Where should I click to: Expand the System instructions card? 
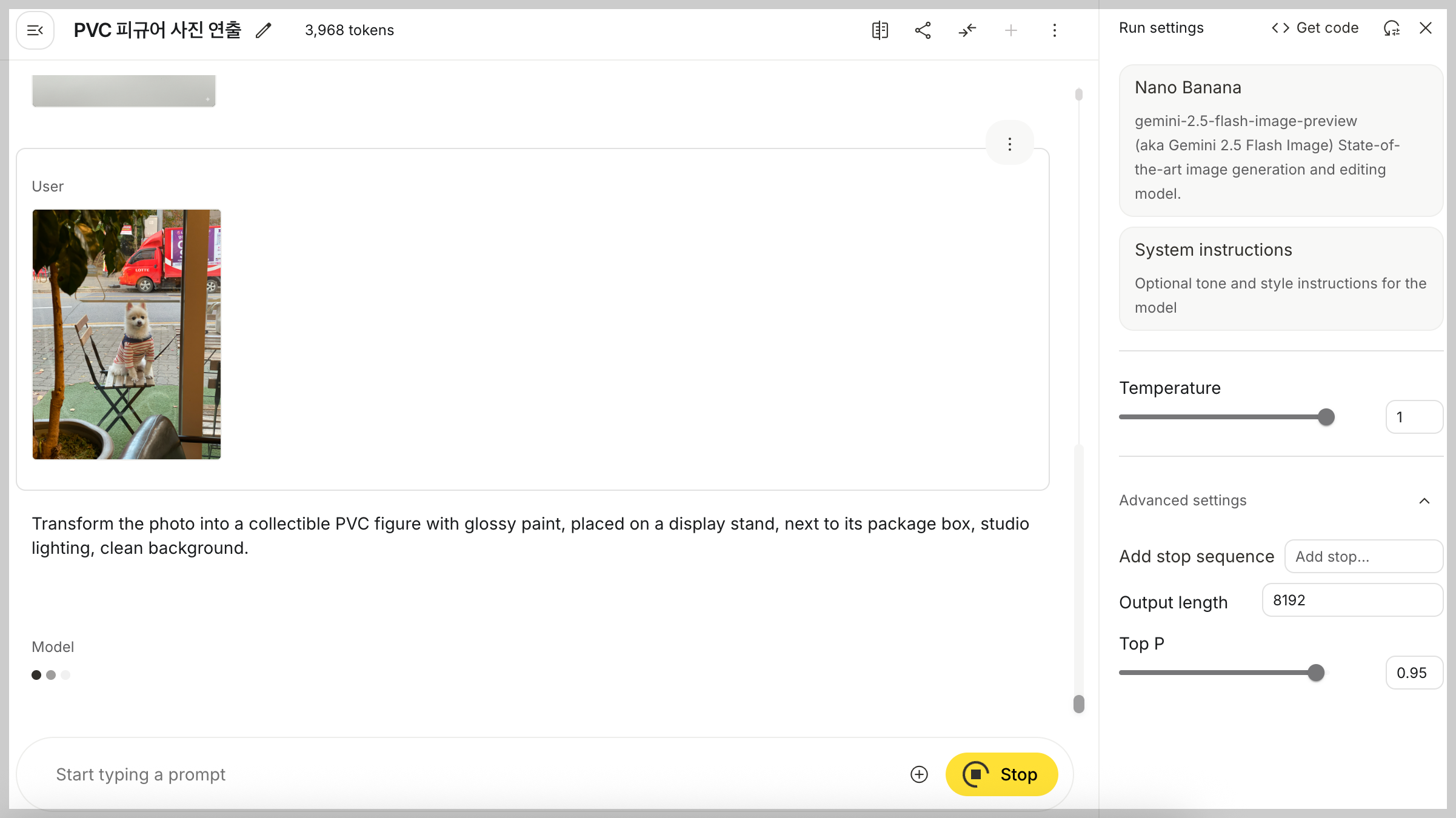(1280, 279)
